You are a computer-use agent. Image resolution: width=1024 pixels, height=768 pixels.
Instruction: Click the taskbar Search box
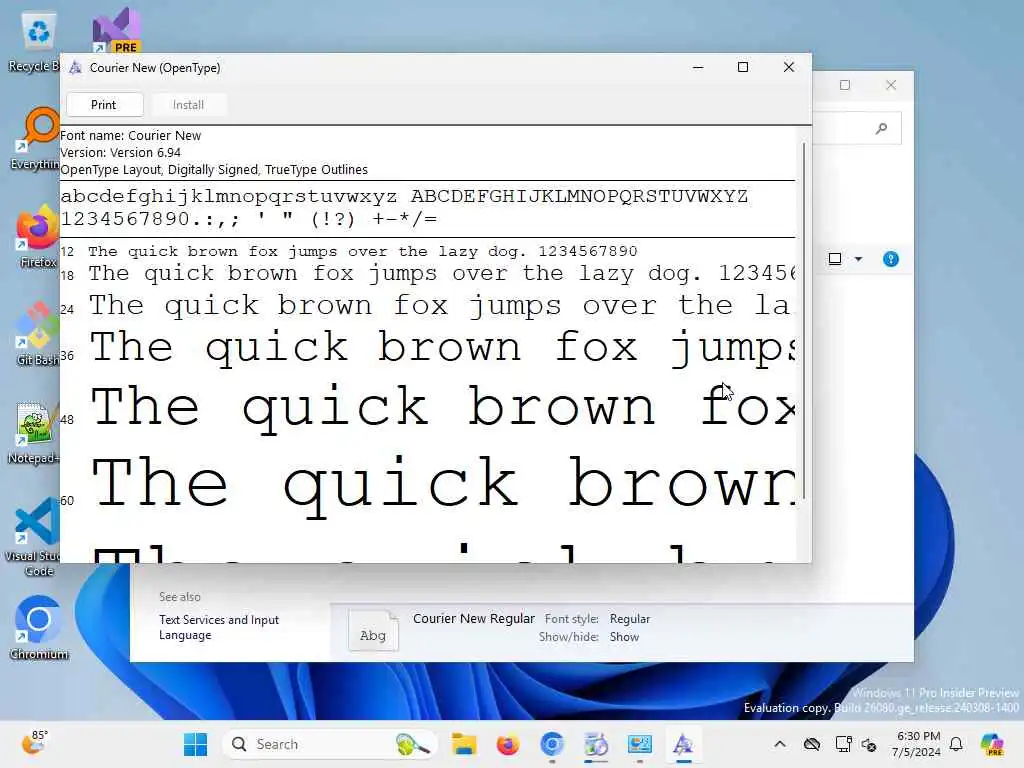tap(330, 744)
